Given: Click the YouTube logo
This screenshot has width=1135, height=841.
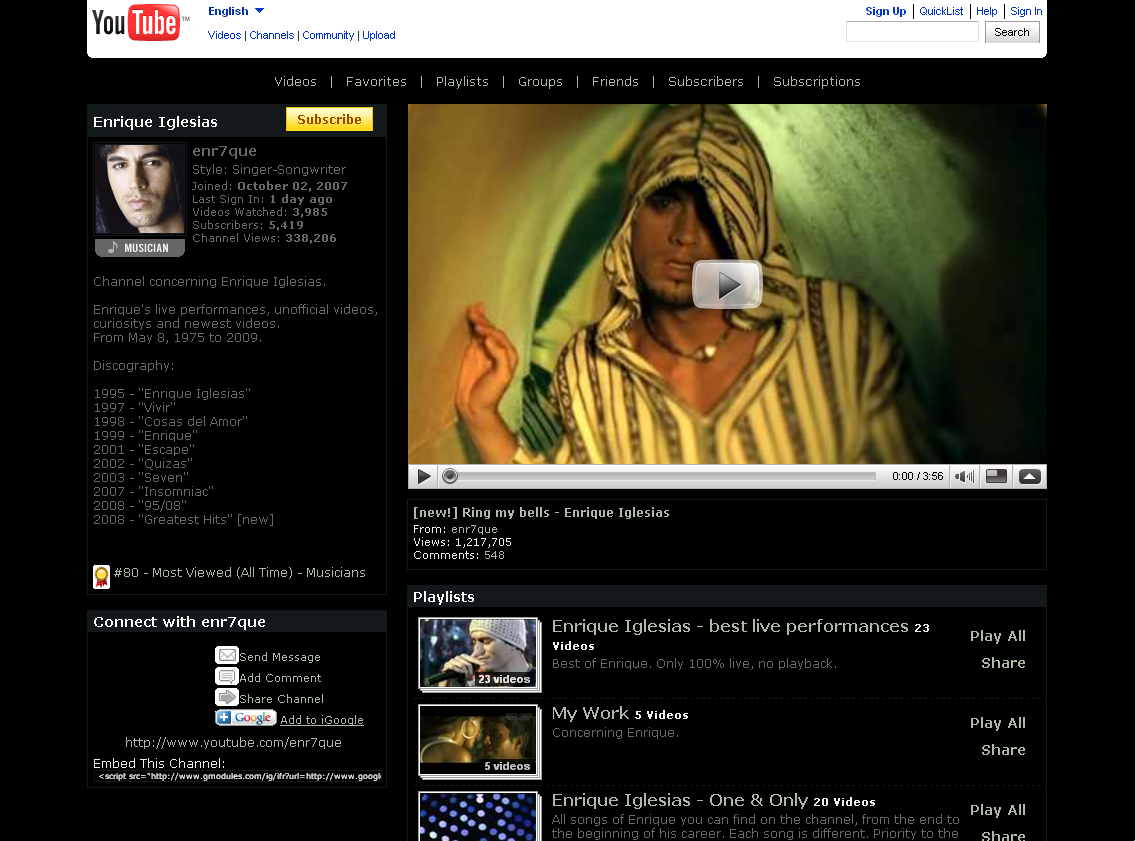Looking at the screenshot, I should pos(140,23).
